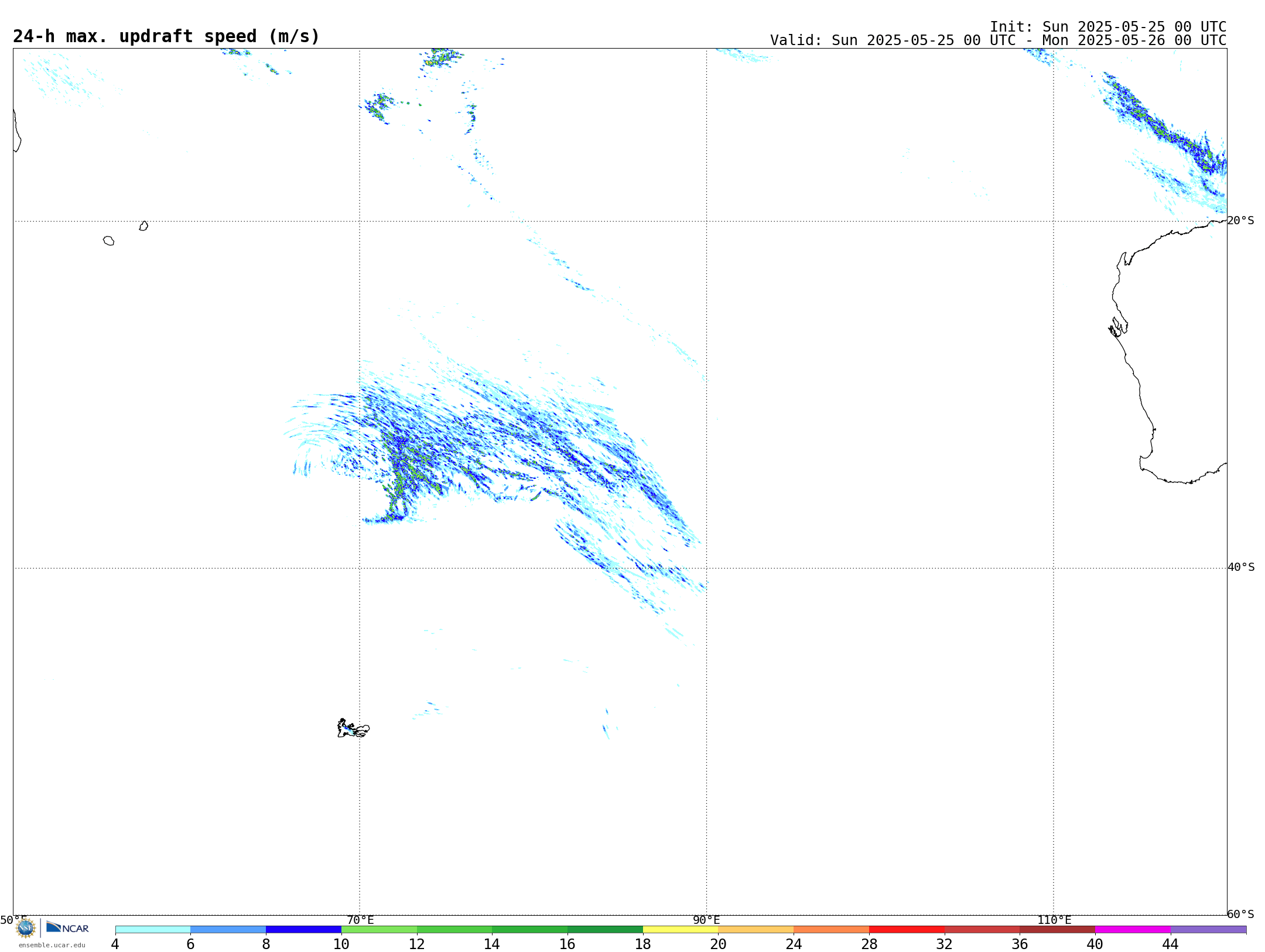Click the Kerguelen Islands outline on map
Image resolution: width=1265 pixels, height=952 pixels.
353,728
